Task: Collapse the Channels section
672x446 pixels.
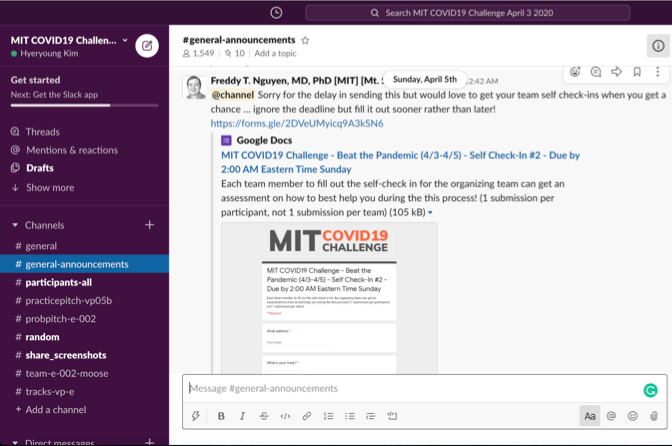Action: (x=15, y=225)
